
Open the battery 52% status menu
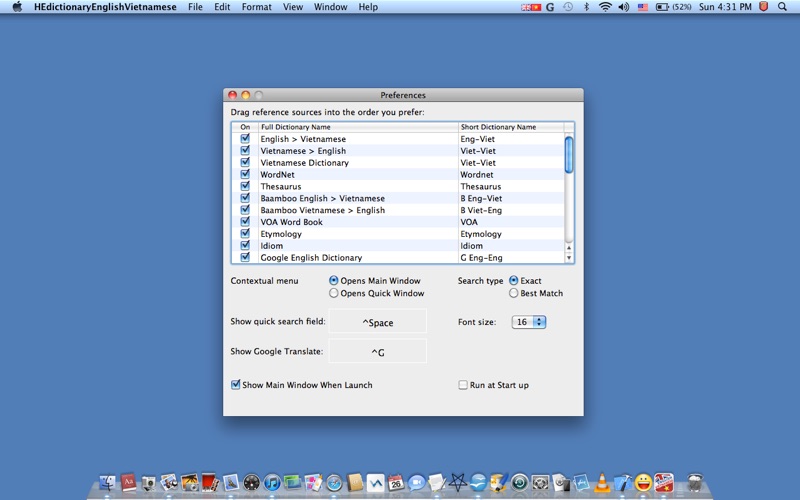[673, 7]
